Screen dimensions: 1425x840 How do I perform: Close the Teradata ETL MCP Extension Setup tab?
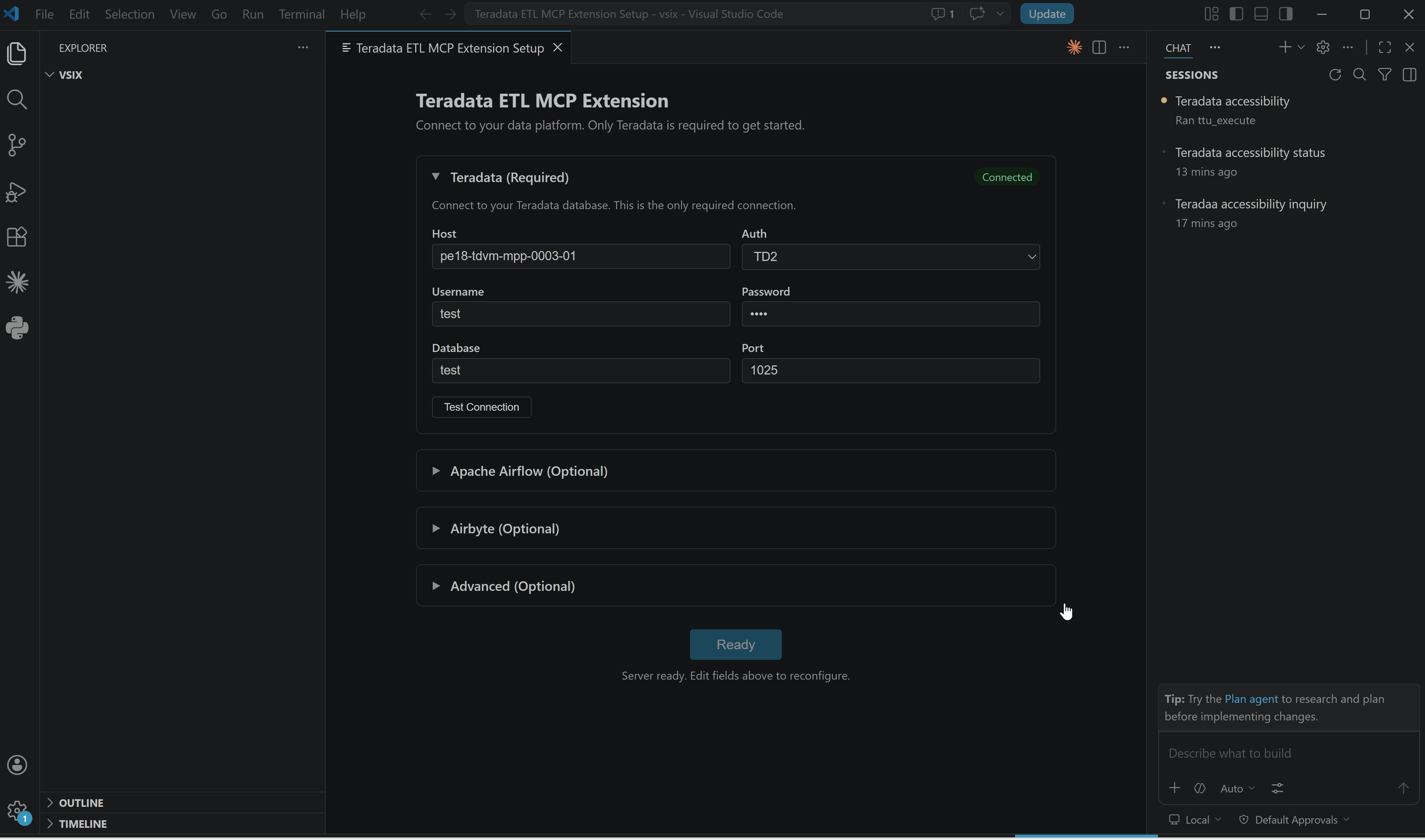(558, 48)
